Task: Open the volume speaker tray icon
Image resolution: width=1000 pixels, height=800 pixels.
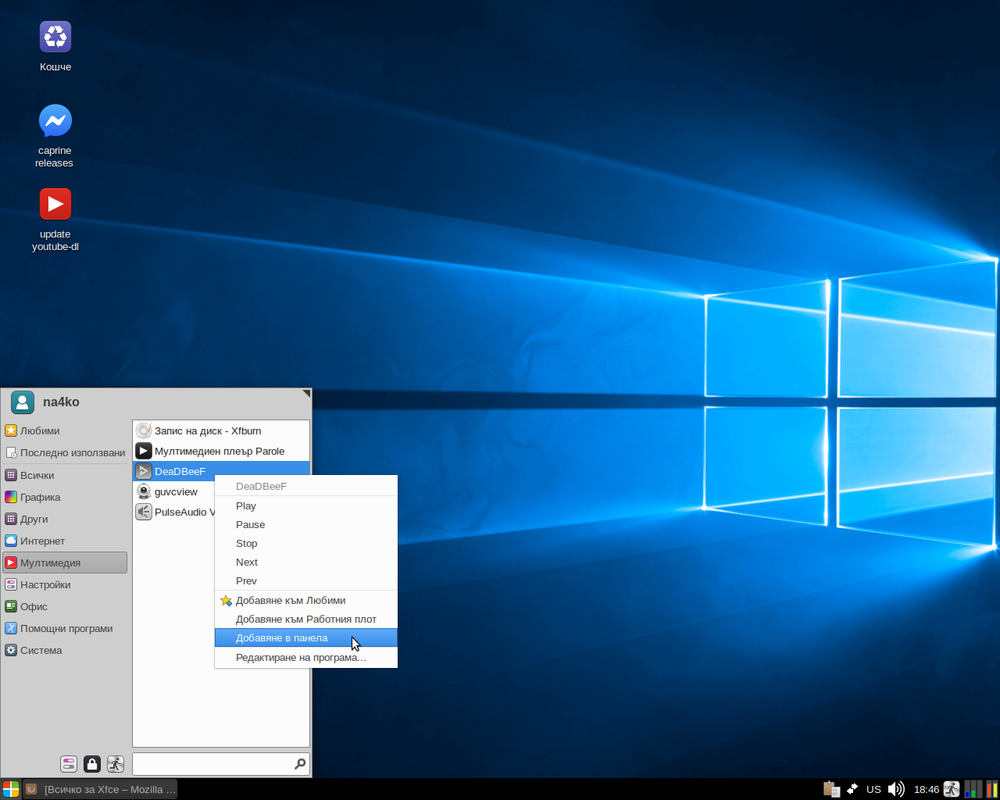Action: coord(896,789)
